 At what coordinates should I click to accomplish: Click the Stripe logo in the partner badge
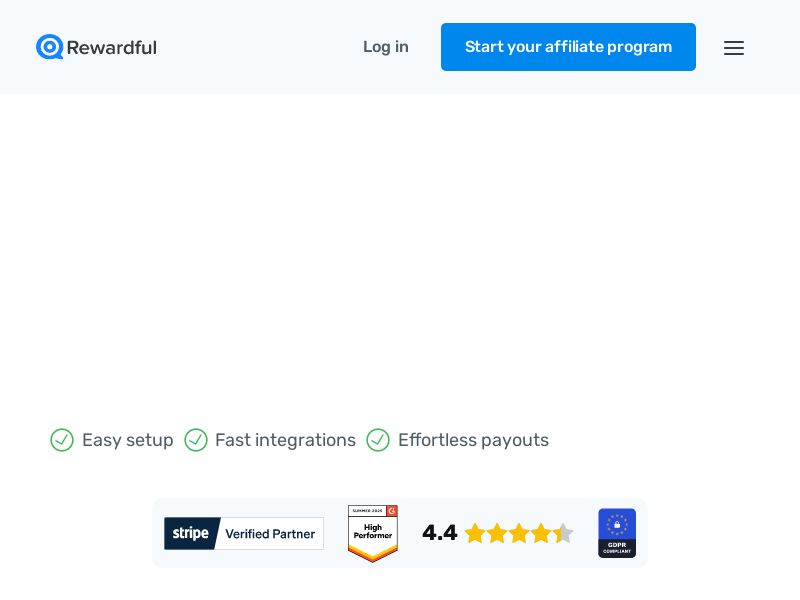point(191,533)
